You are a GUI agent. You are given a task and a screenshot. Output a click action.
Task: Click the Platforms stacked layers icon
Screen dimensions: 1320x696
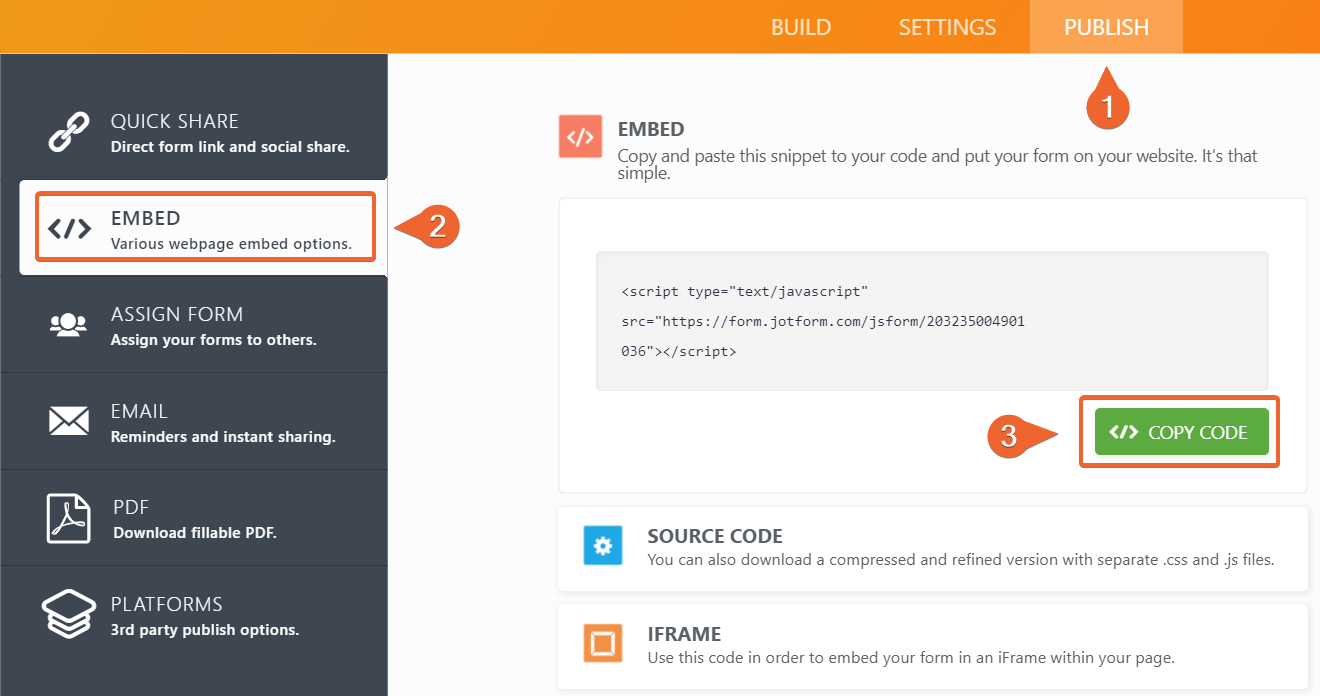click(x=67, y=614)
